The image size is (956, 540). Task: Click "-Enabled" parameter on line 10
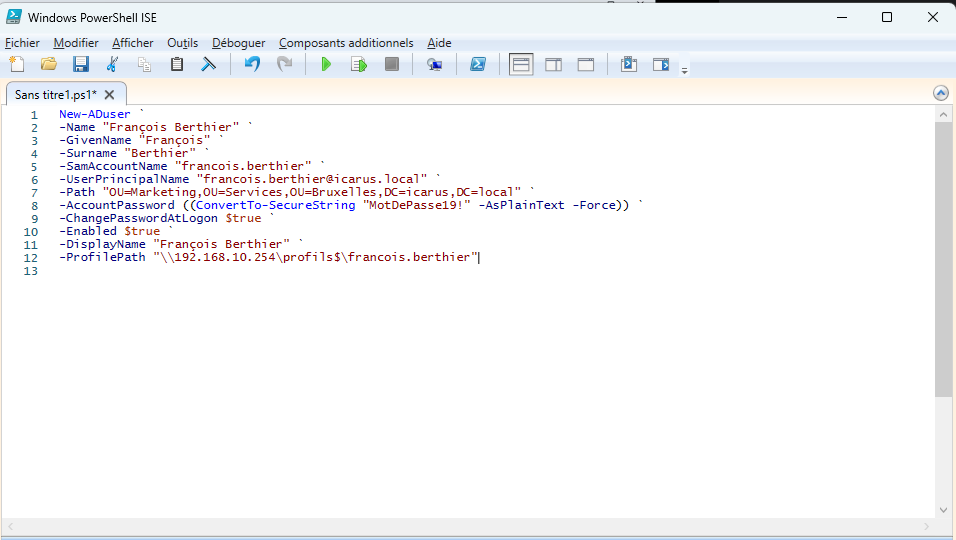(88, 231)
